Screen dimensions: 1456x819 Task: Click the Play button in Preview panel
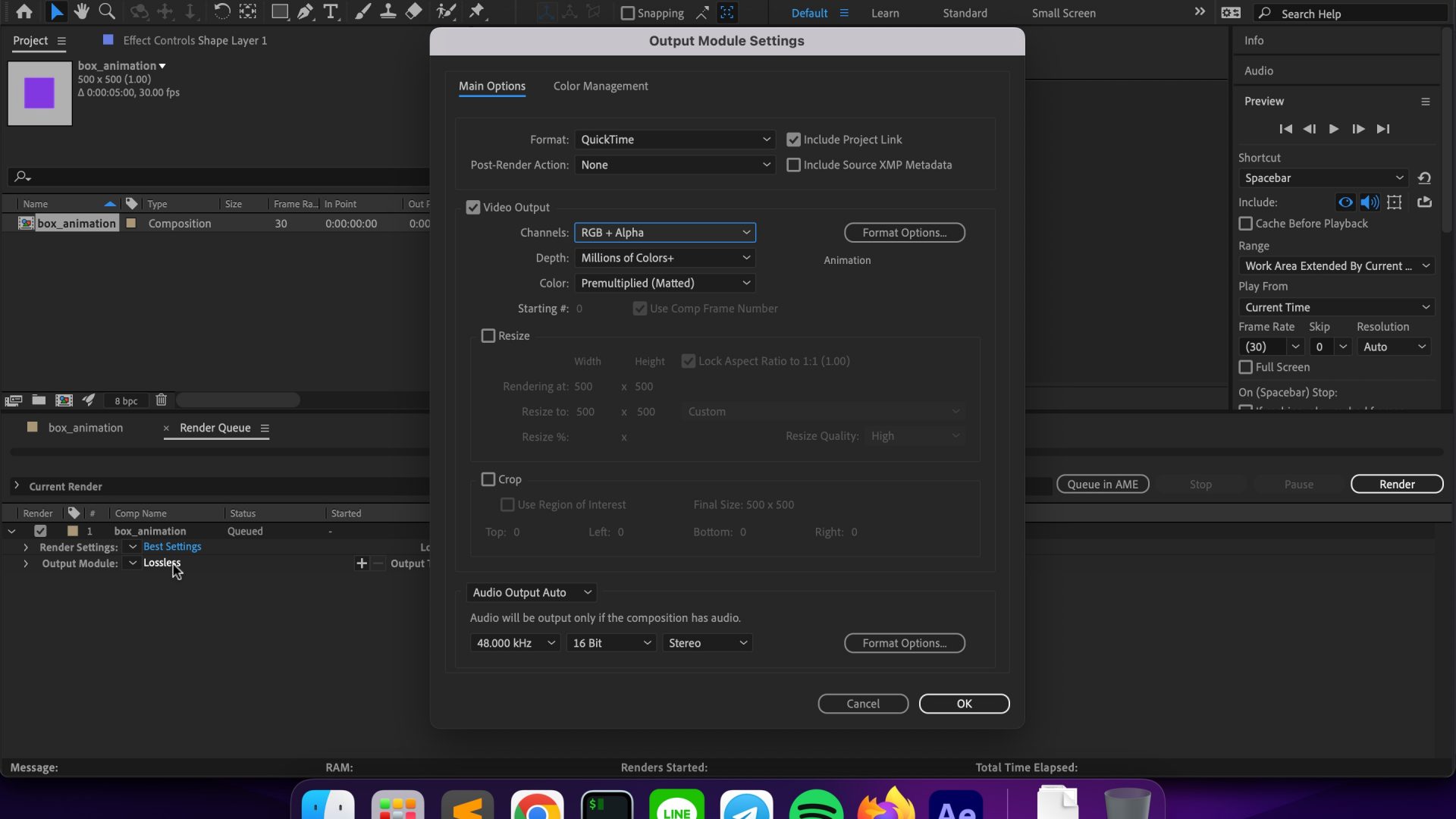[1334, 129]
